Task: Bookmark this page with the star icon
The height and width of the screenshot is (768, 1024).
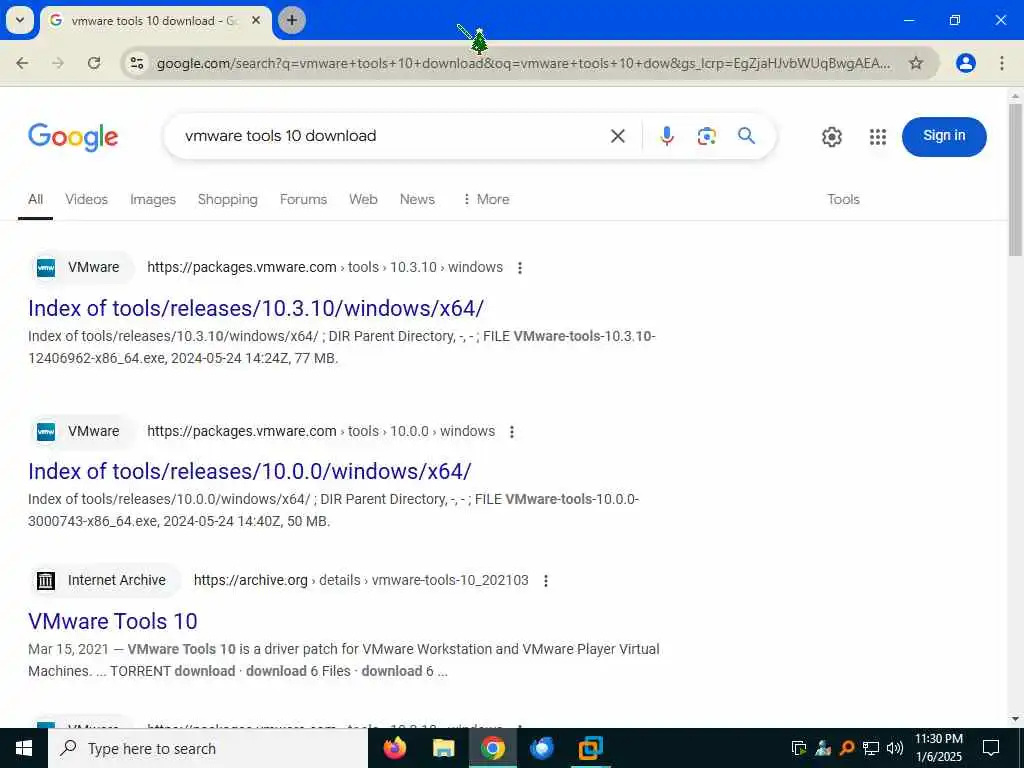Action: point(916,63)
